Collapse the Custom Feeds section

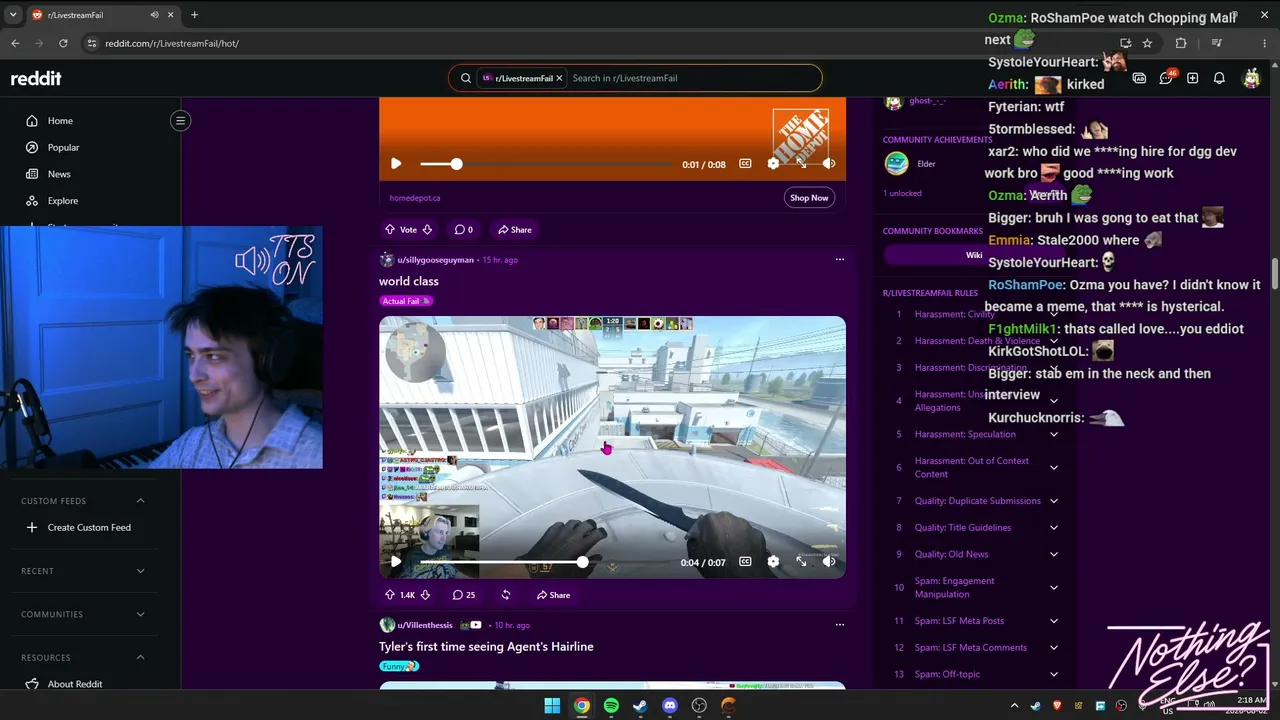[140, 501]
